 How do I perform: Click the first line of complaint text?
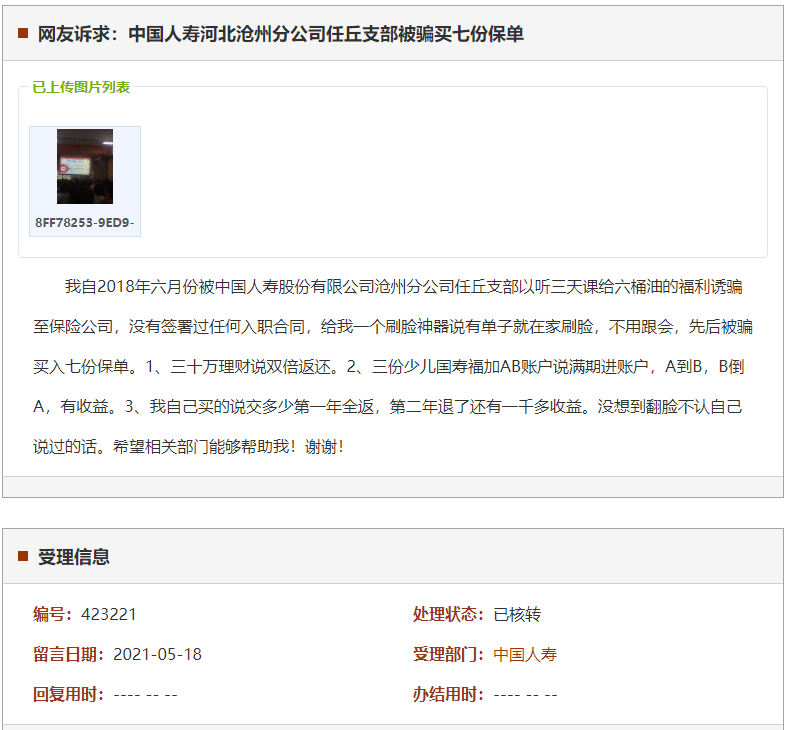403,287
